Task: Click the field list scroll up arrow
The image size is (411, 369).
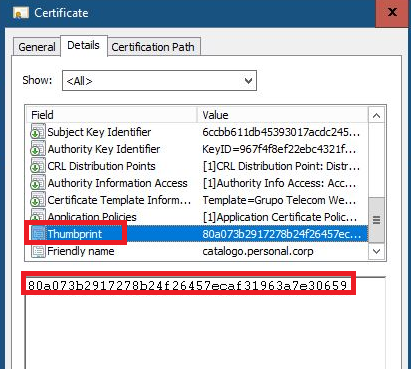Action: tap(377, 115)
